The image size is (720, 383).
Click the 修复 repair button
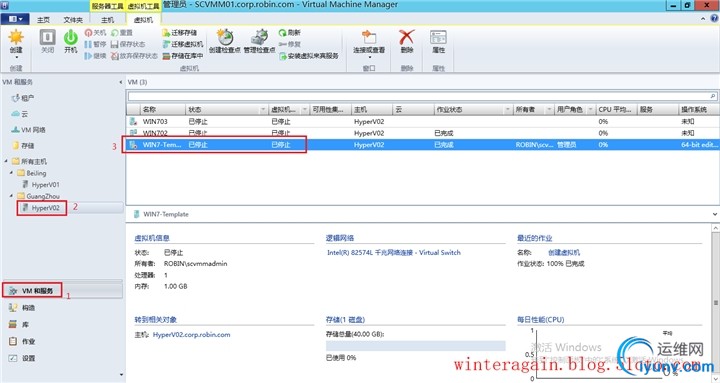[289, 44]
